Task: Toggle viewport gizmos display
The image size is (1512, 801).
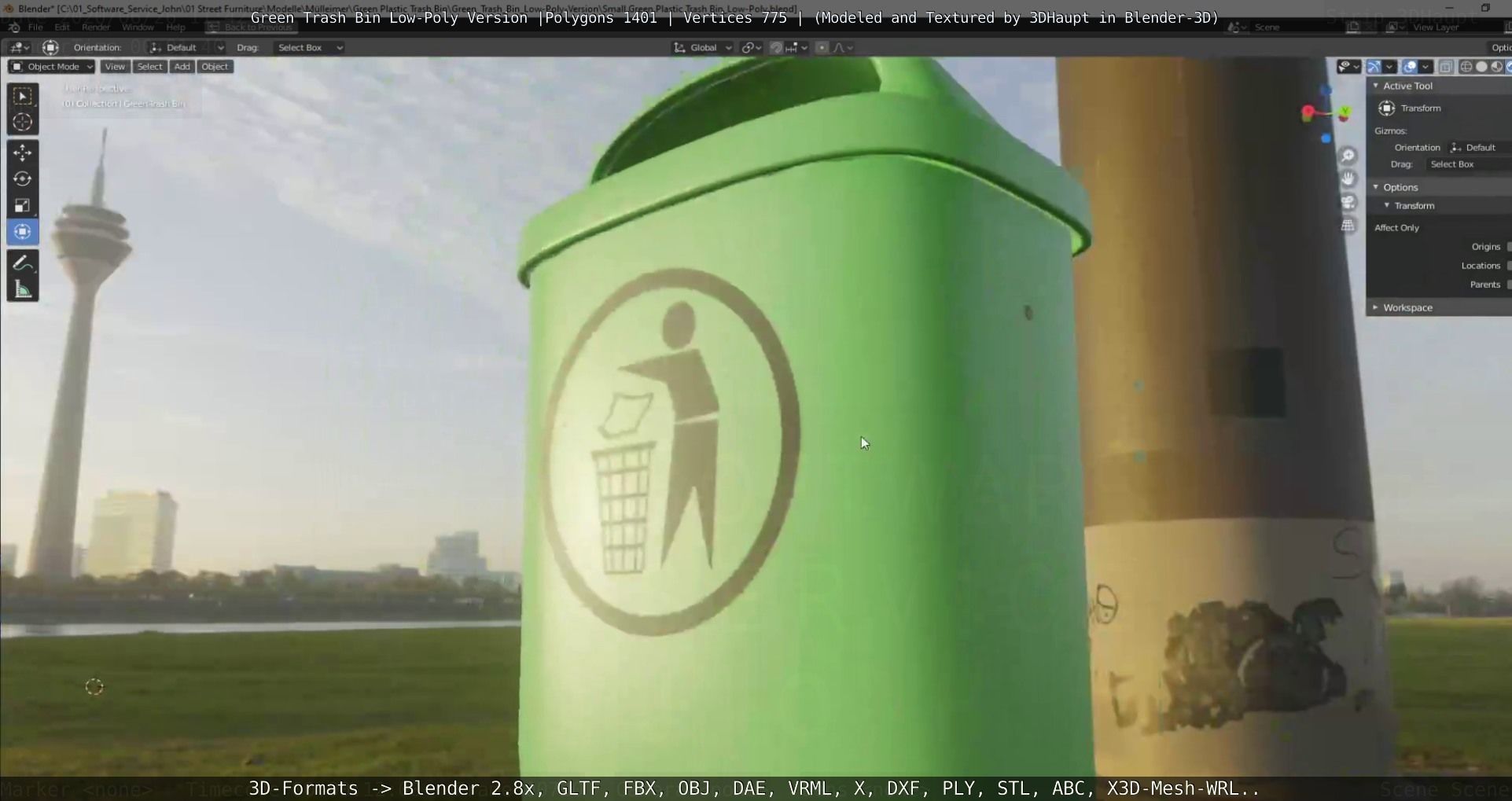Action: [1374, 67]
